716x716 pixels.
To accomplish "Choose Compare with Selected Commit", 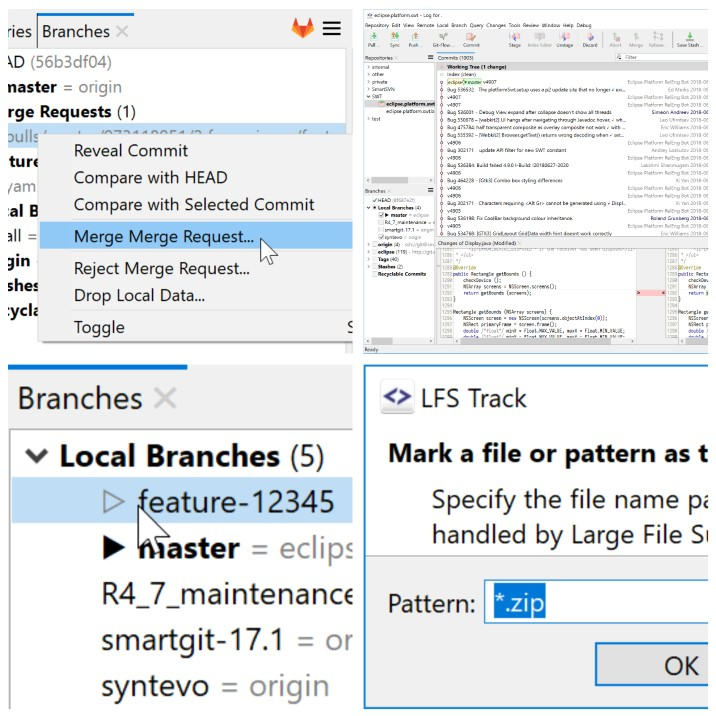I will 194,205.
